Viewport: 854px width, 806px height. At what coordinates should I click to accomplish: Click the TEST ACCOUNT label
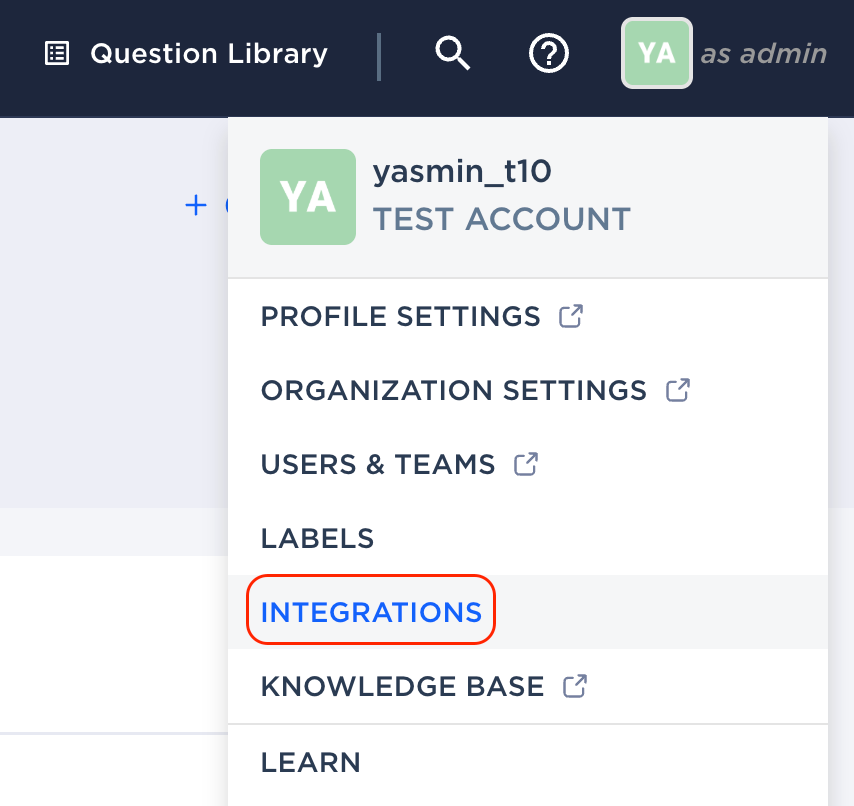click(x=501, y=219)
